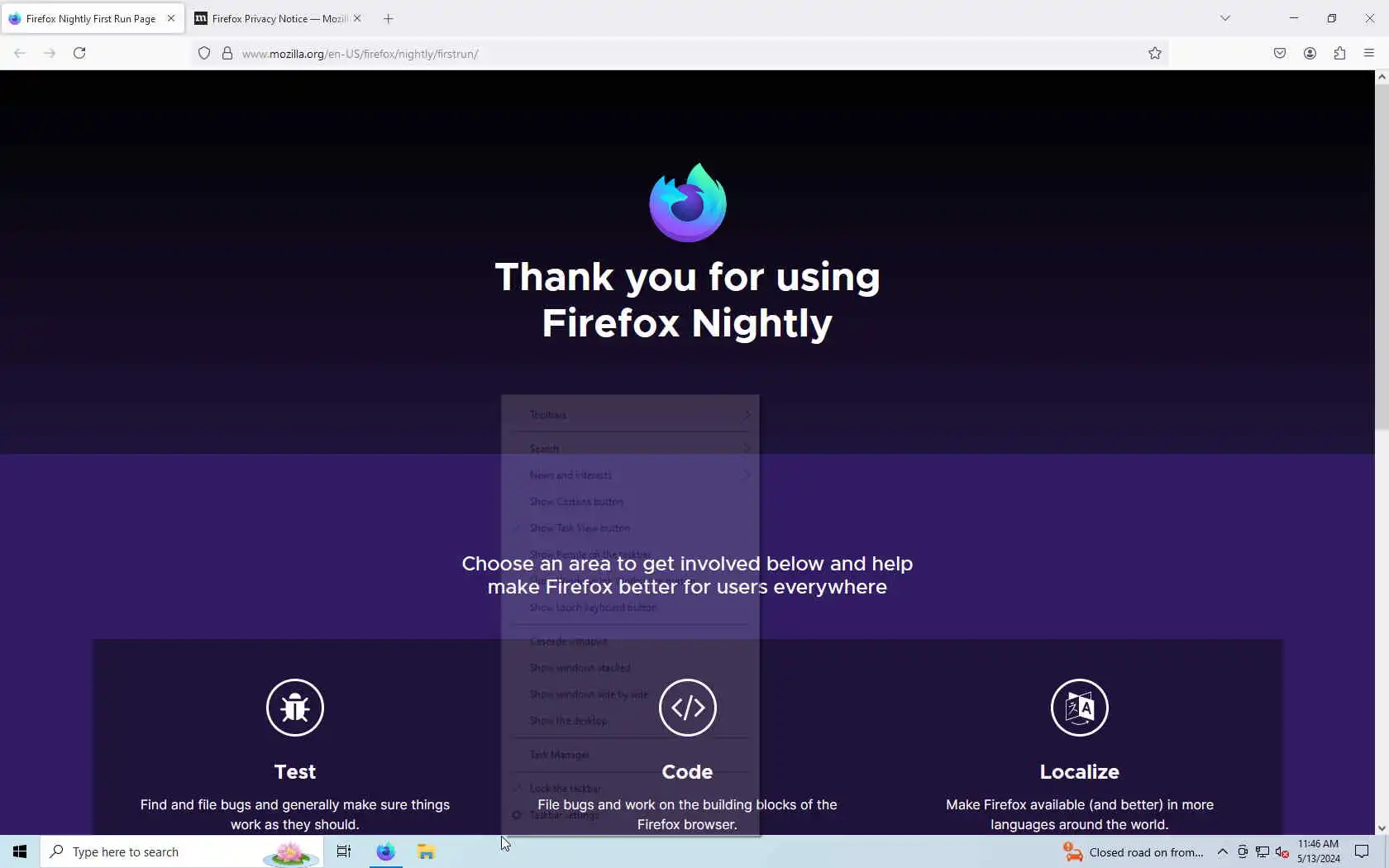Screen dimensions: 1389x868
Task: Show hidden icons tray chevron
Action: click(x=1222, y=851)
